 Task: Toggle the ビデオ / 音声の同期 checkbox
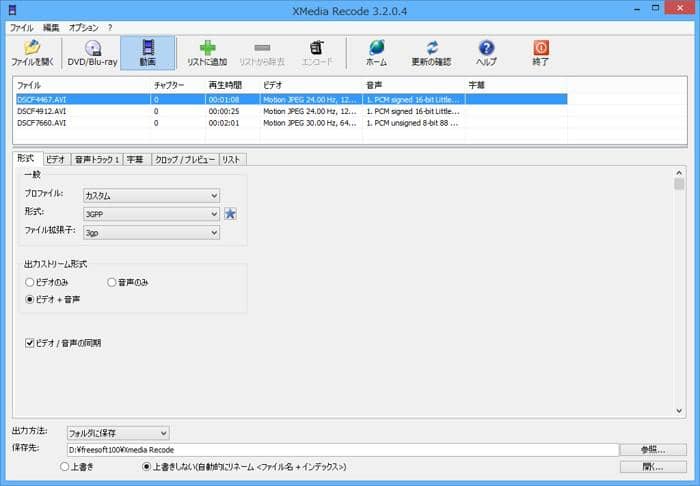coord(29,343)
